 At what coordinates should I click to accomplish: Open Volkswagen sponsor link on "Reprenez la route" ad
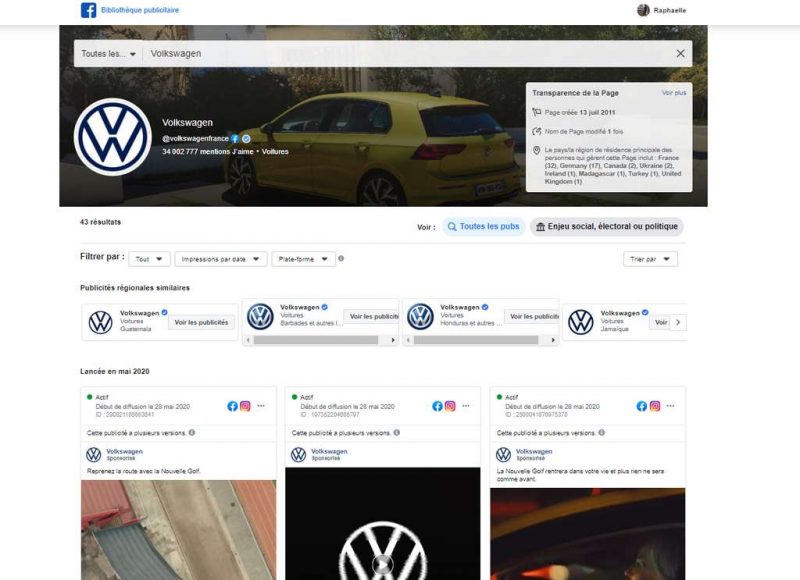(x=124, y=451)
